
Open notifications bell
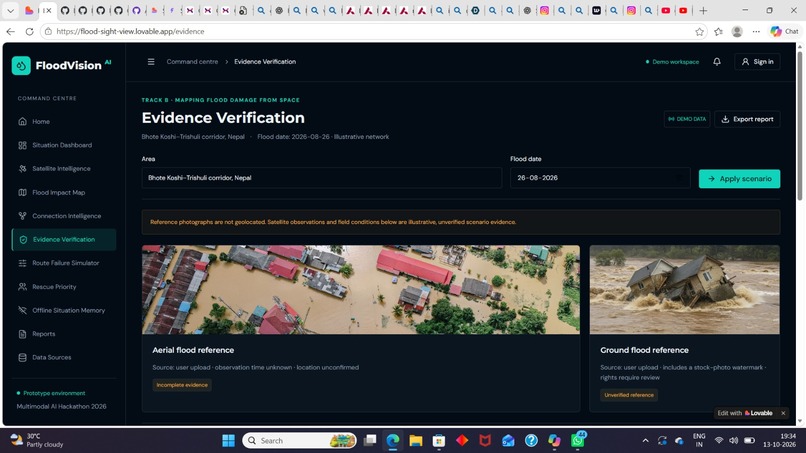tap(717, 62)
